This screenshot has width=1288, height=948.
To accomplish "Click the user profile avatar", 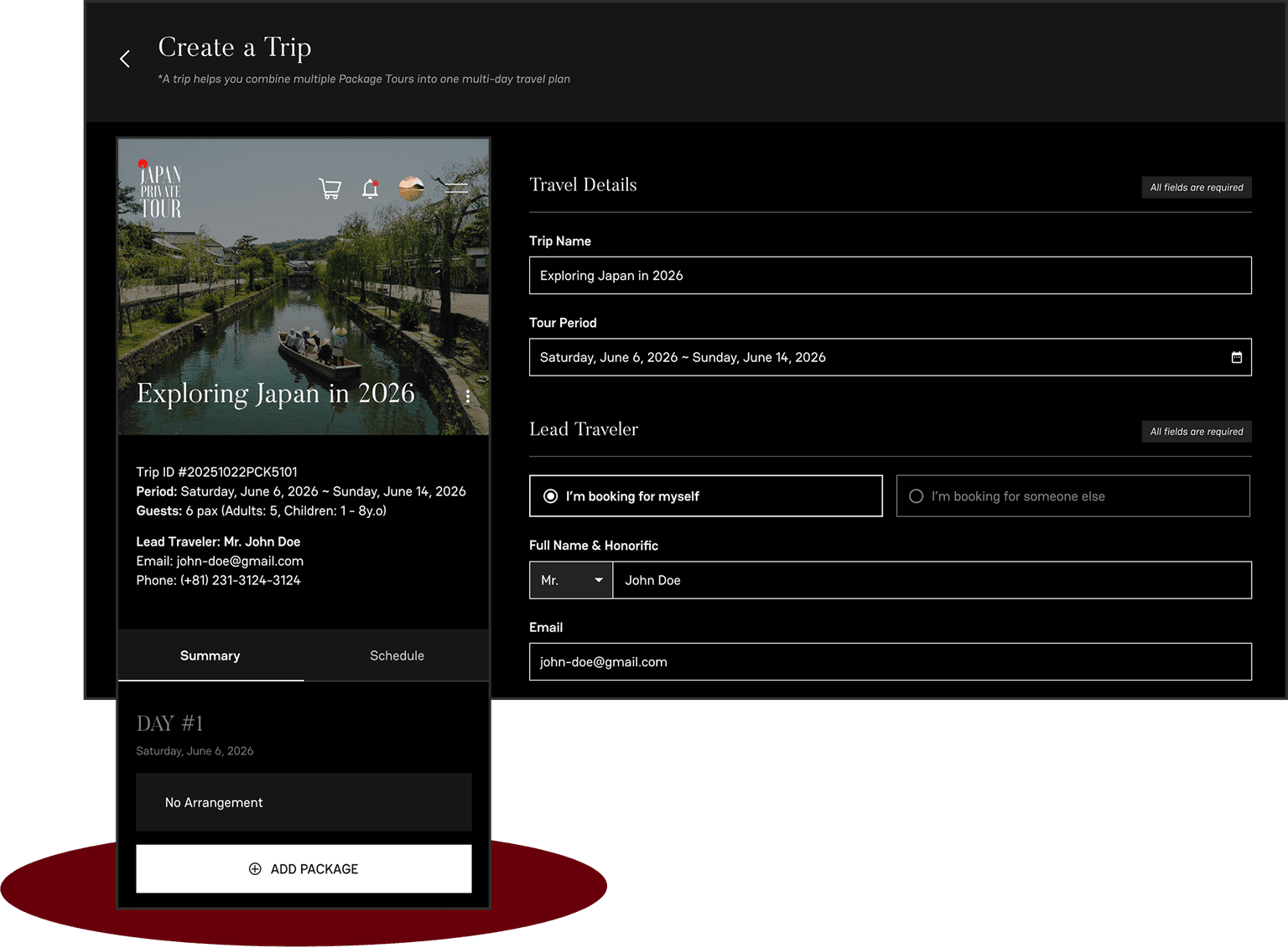I will (411, 189).
